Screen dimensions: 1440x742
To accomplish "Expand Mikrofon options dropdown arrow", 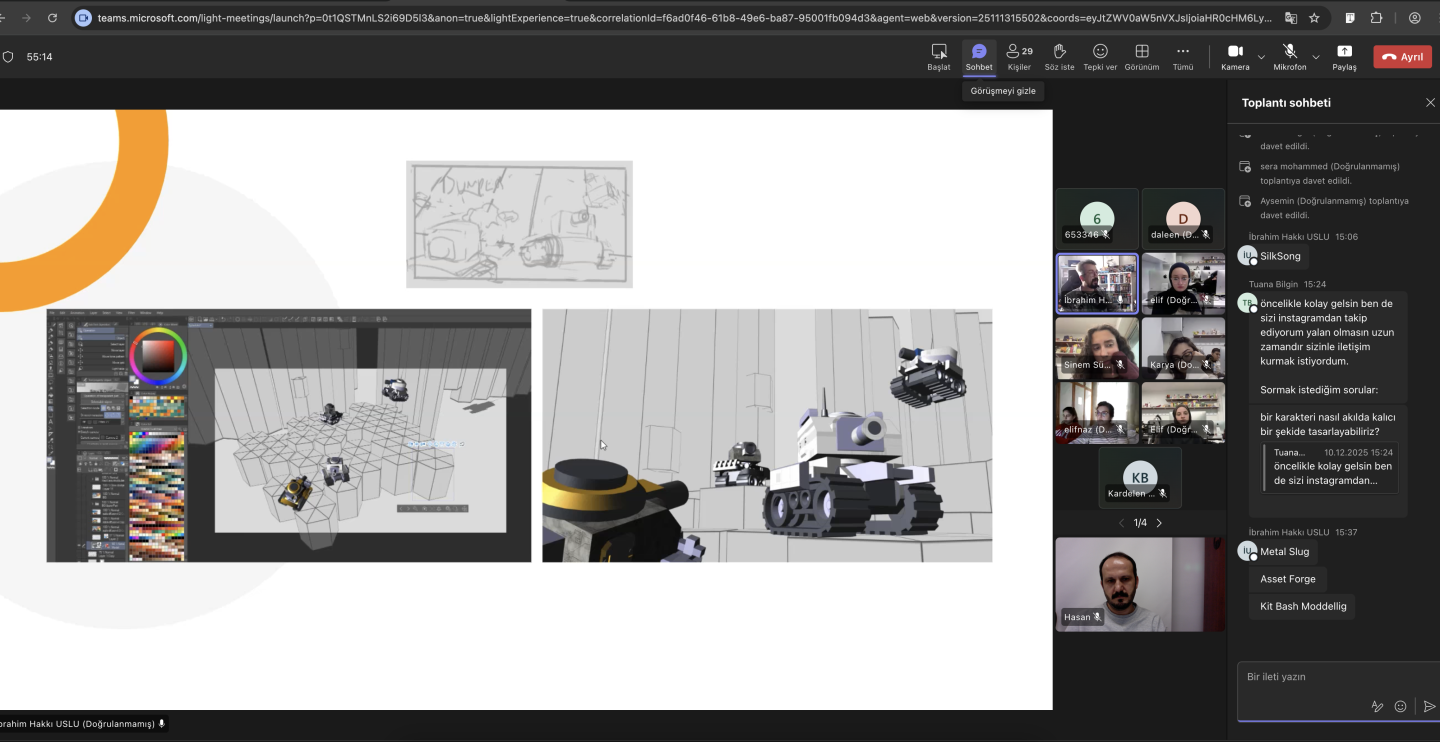I will click(1315, 57).
